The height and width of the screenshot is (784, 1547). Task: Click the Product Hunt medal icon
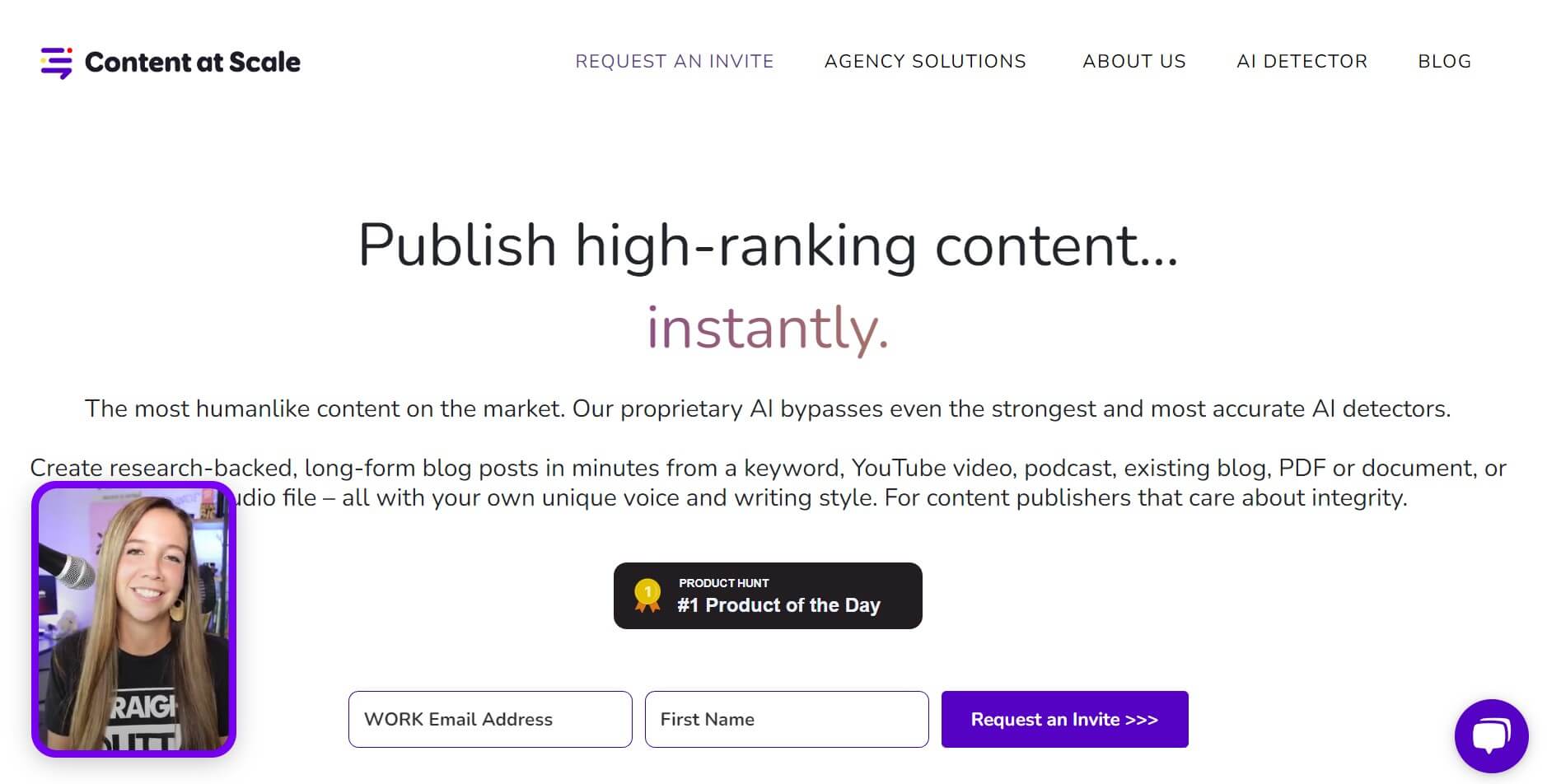coord(647,595)
